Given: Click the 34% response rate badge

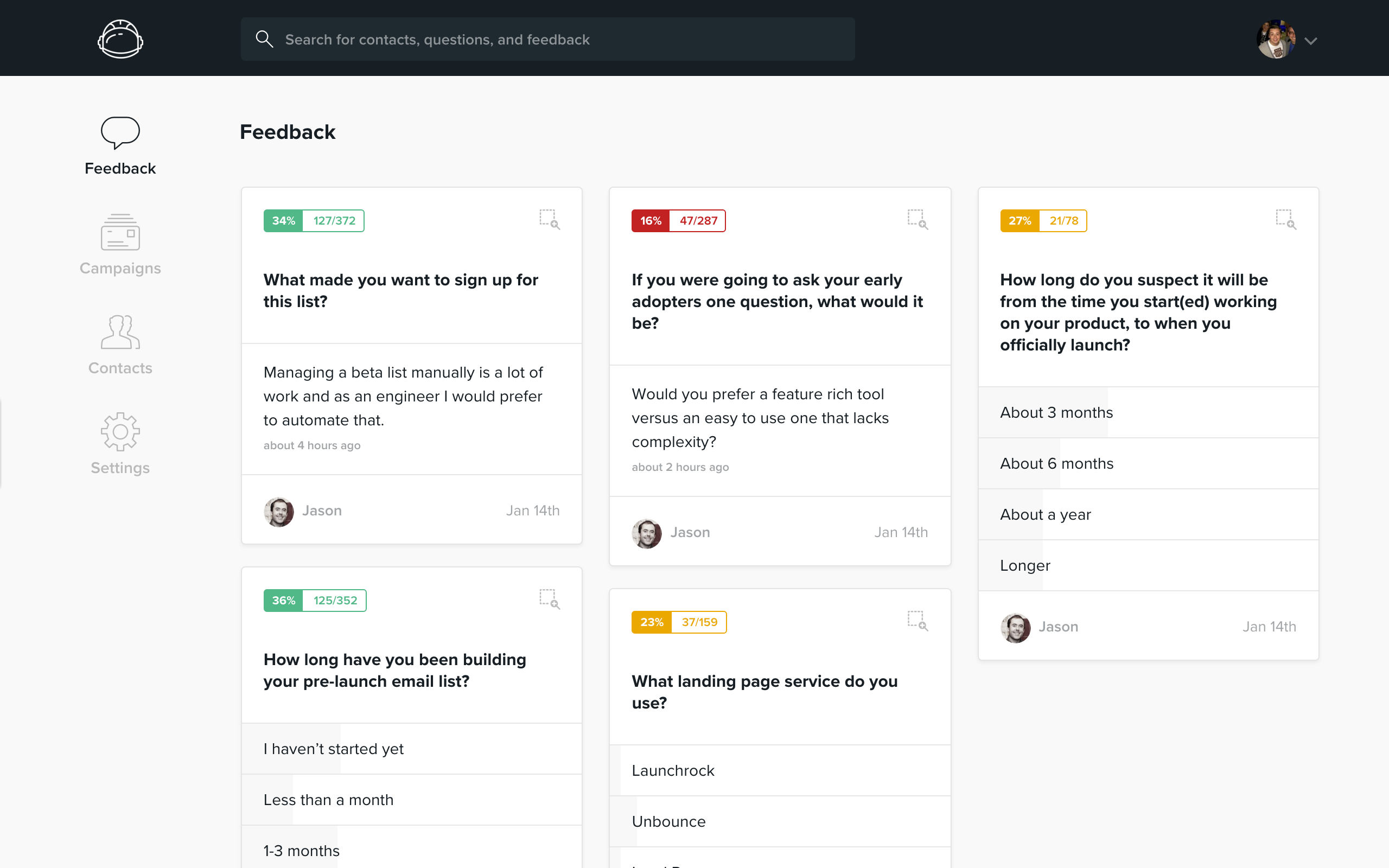Looking at the screenshot, I should tap(283, 221).
